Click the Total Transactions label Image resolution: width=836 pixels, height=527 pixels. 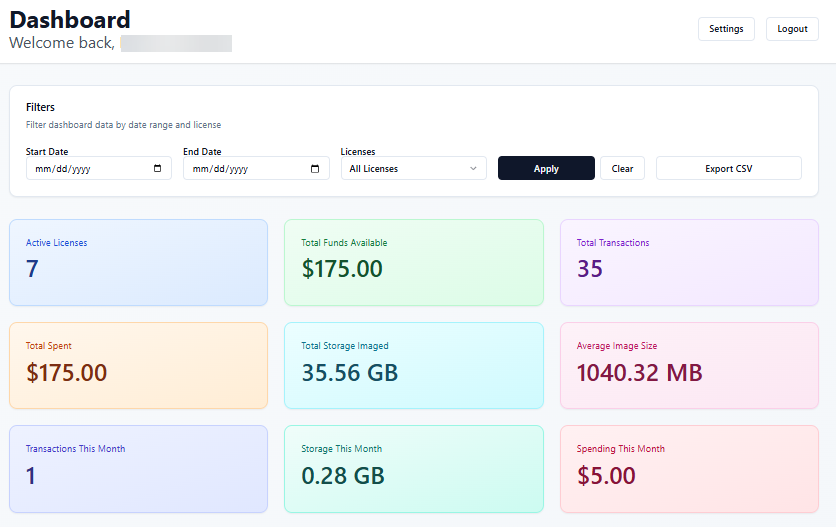click(613, 243)
